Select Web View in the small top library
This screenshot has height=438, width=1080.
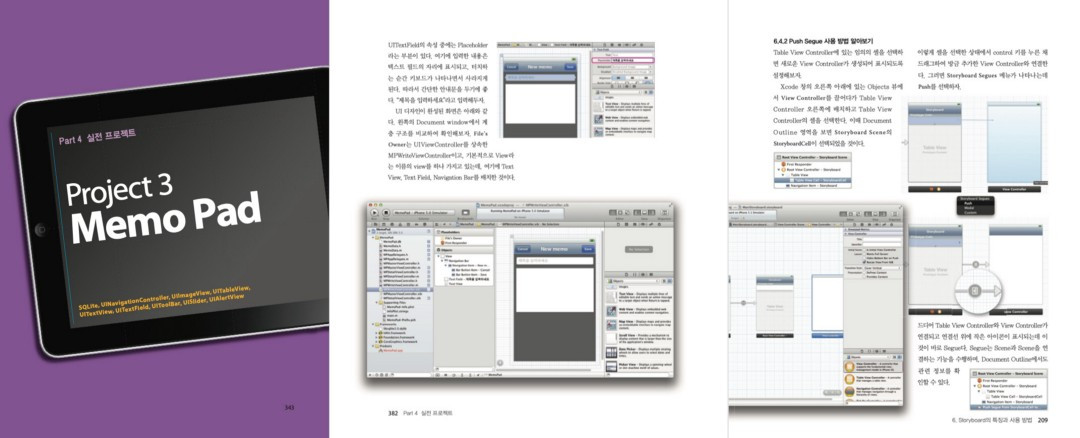point(622,119)
